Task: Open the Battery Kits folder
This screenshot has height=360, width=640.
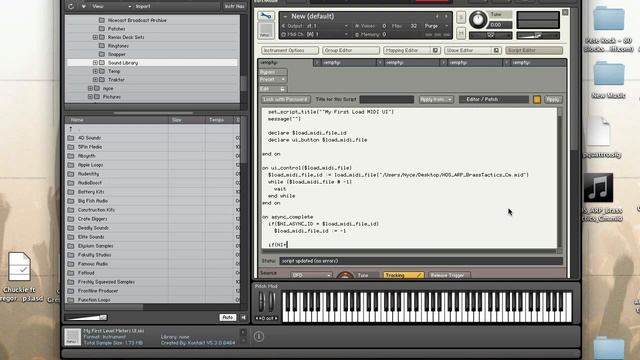Action: (91, 192)
